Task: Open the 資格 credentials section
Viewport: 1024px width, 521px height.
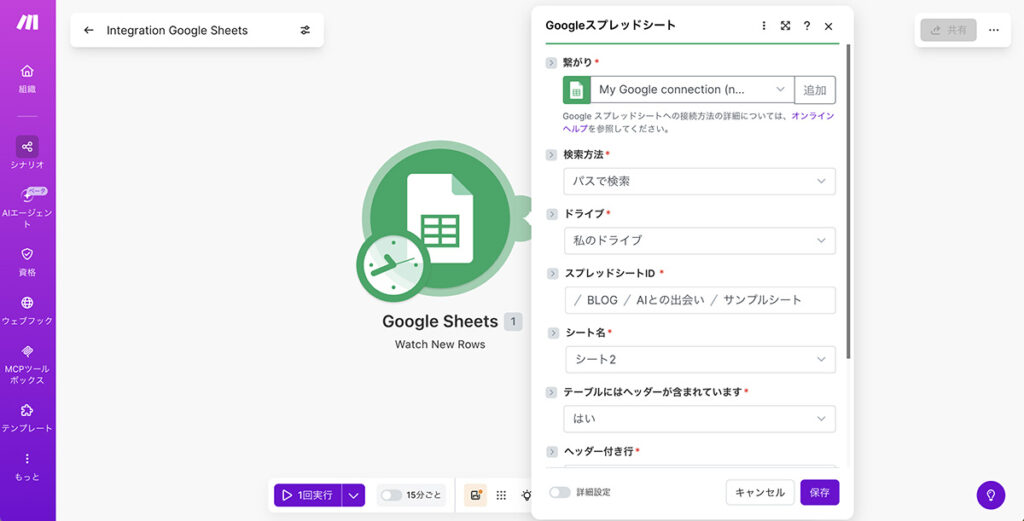Action: 27,262
